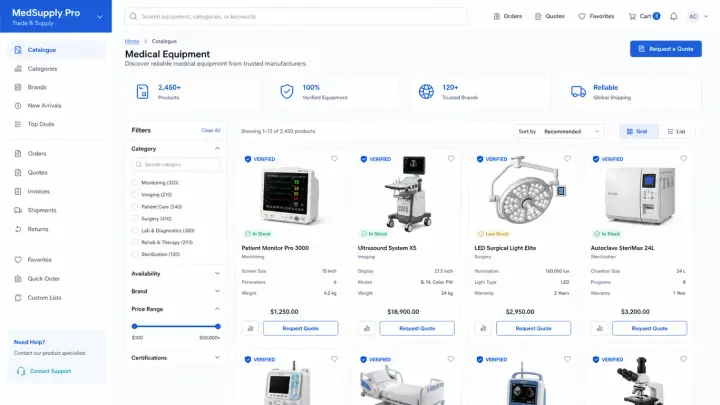Click Clear All filters link
This screenshot has height=405, width=720.
pyautogui.click(x=211, y=130)
